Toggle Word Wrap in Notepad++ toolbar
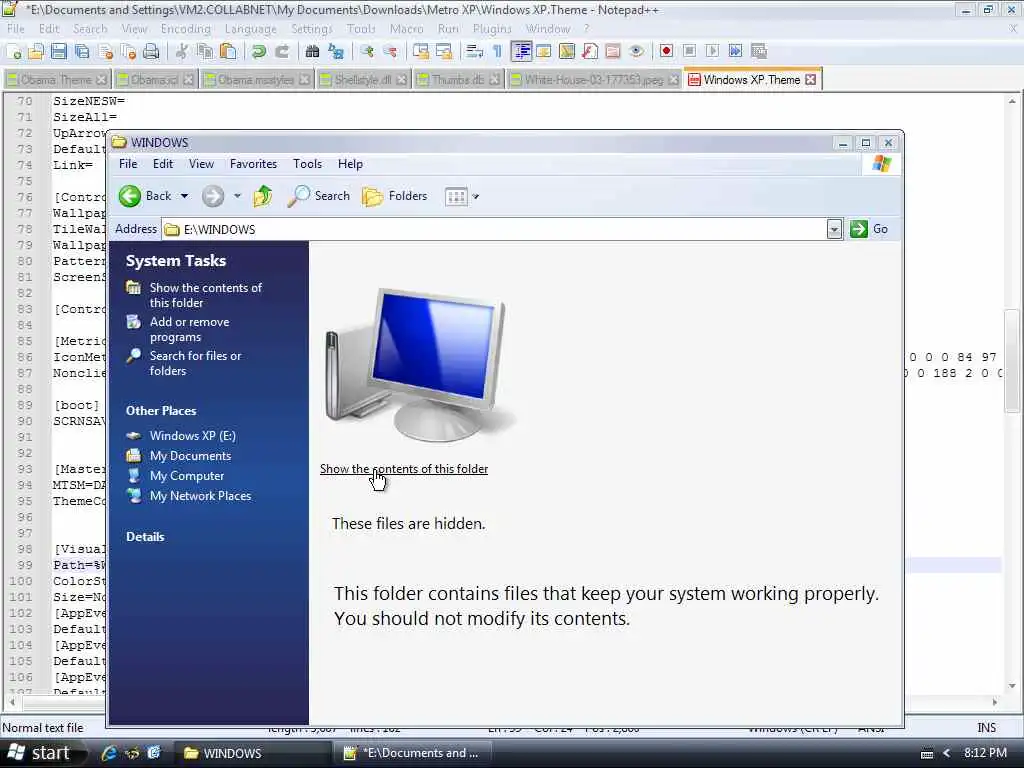 click(x=474, y=51)
